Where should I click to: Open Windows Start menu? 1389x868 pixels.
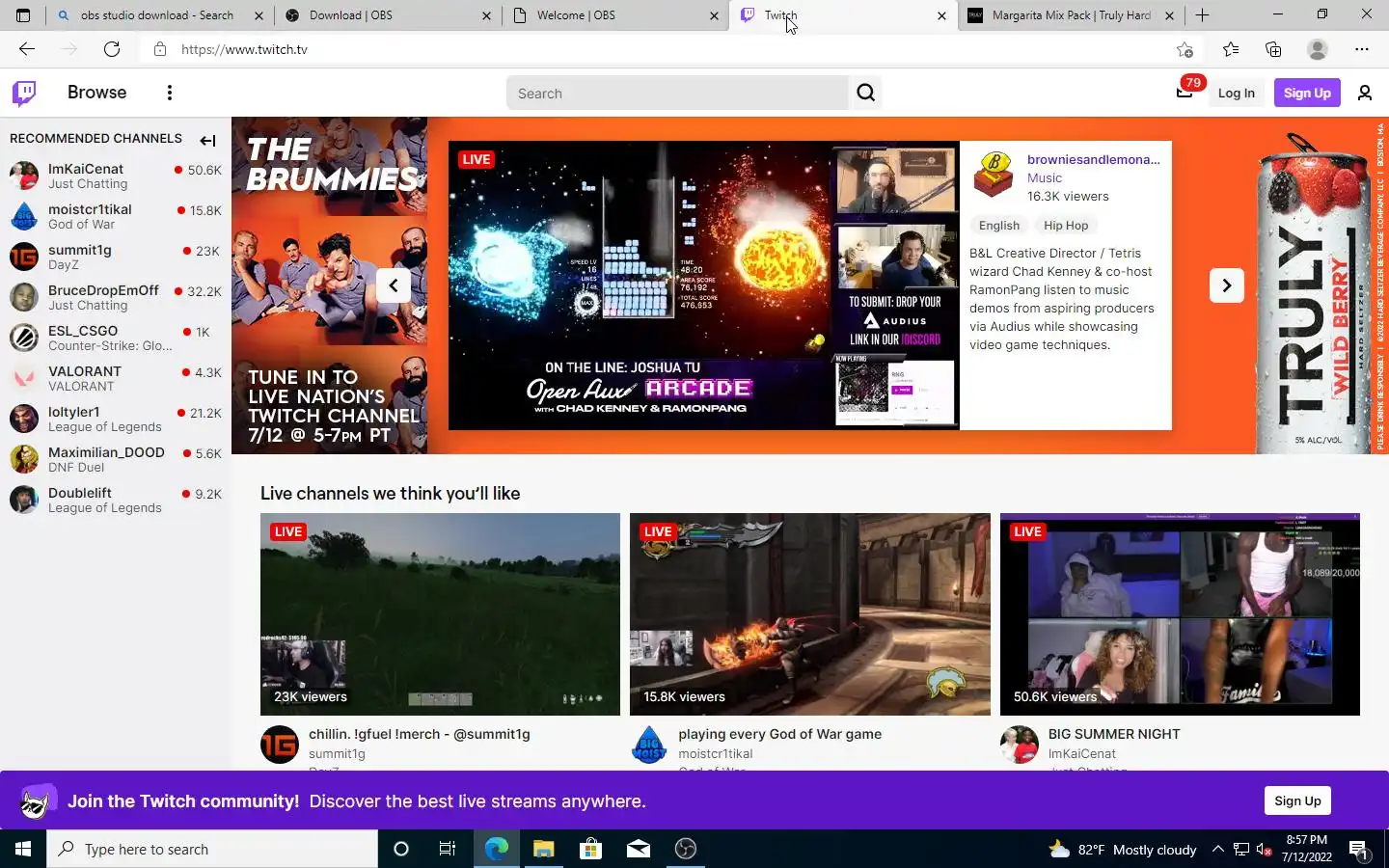23,849
